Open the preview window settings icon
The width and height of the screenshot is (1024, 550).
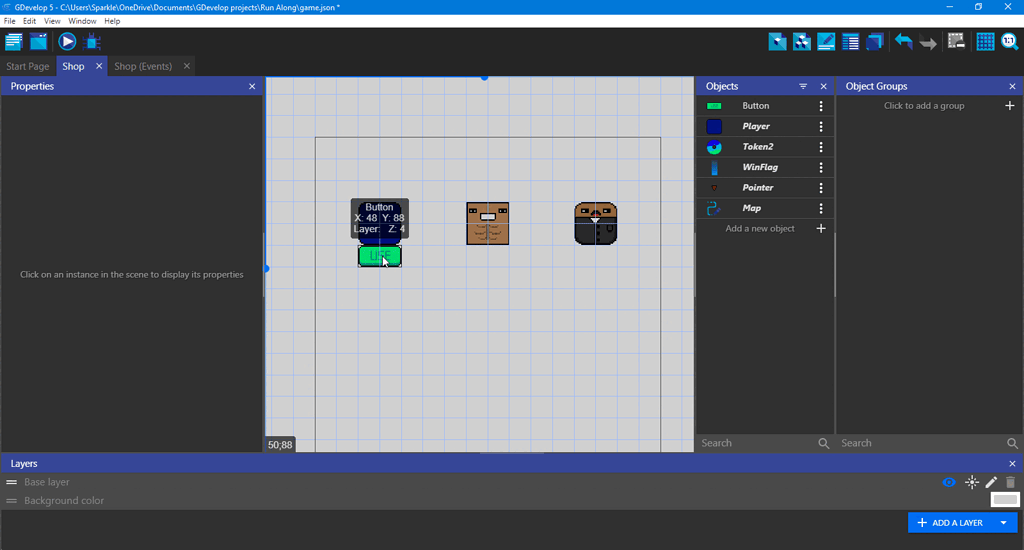[39, 42]
